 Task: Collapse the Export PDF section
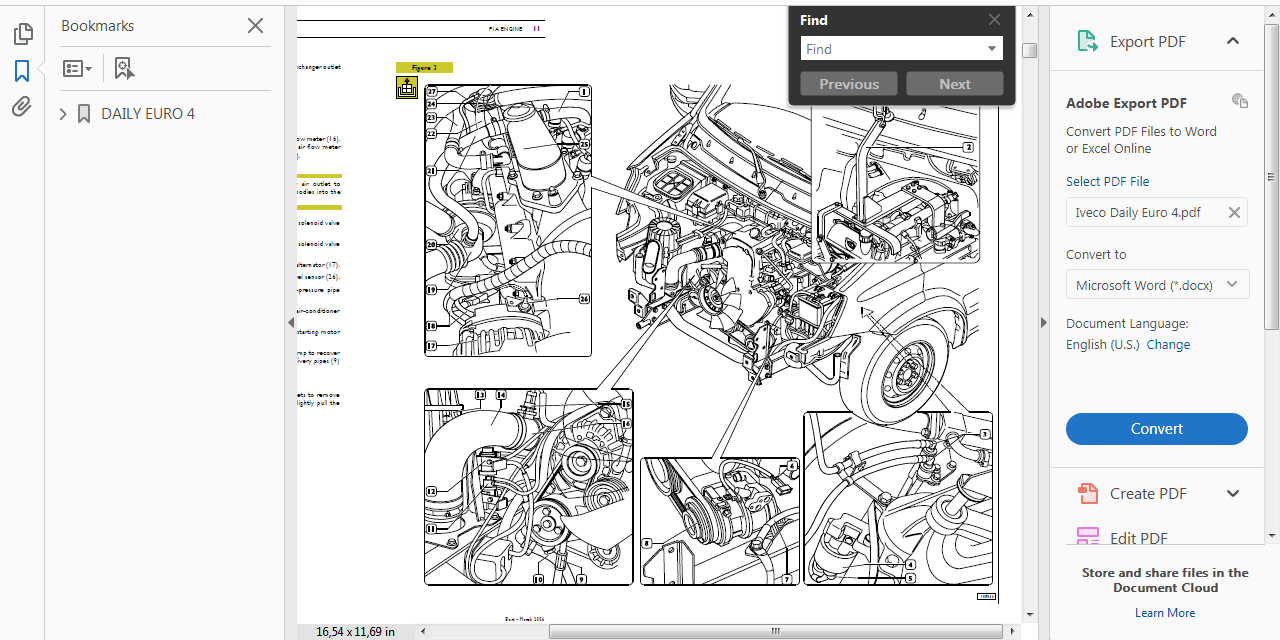click(1233, 41)
